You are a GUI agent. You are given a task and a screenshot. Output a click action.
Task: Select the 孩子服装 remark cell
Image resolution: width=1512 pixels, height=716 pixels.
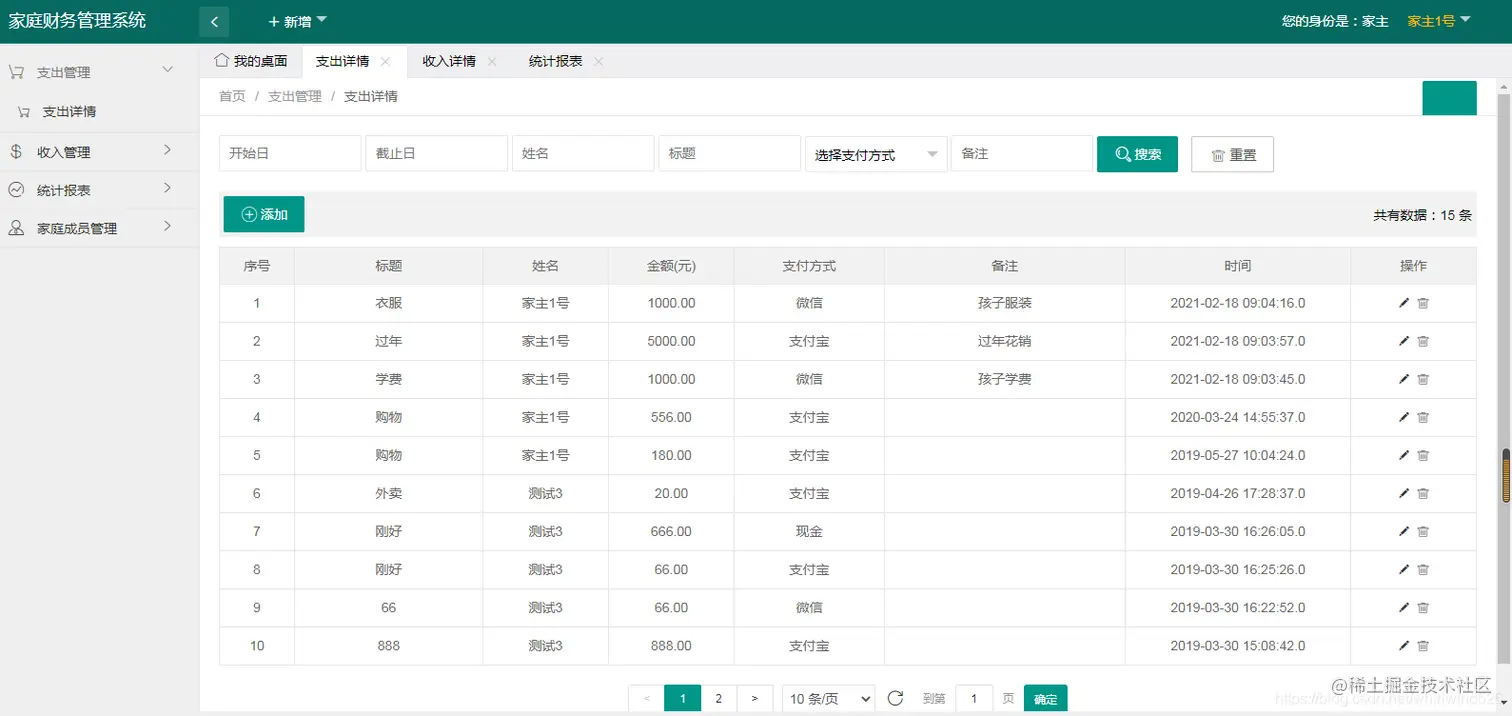click(x=1004, y=303)
